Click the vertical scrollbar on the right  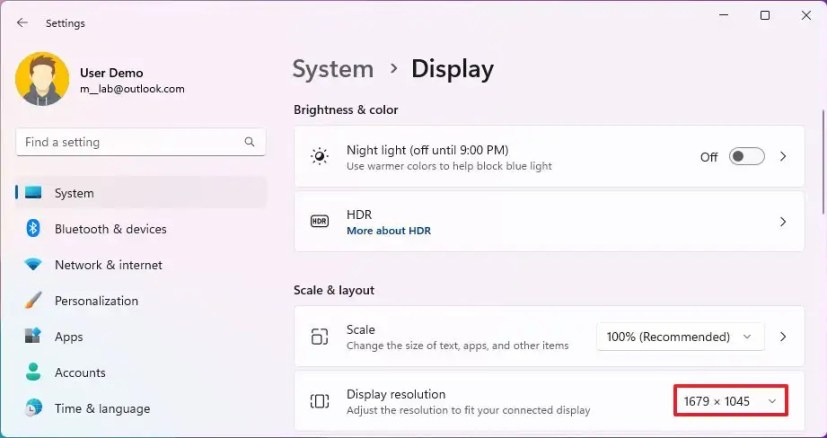point(823,161)
